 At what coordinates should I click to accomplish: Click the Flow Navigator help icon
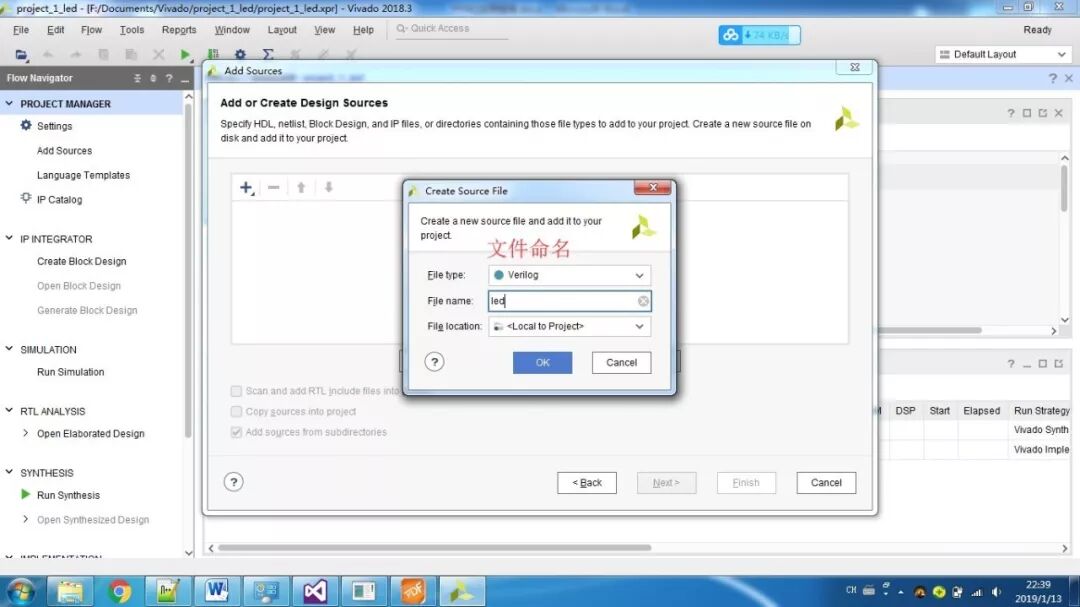click(x=169, y=79)
